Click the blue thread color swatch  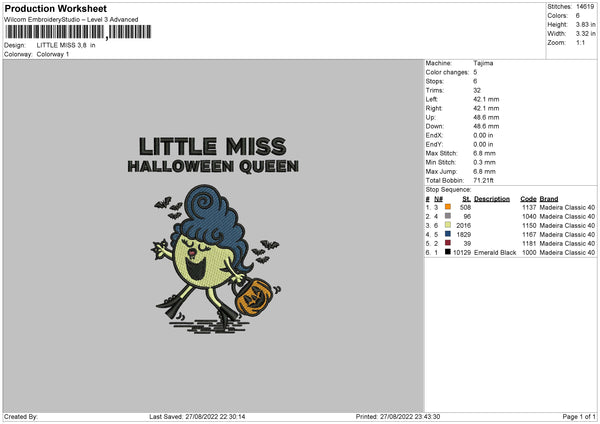point(448,234)
